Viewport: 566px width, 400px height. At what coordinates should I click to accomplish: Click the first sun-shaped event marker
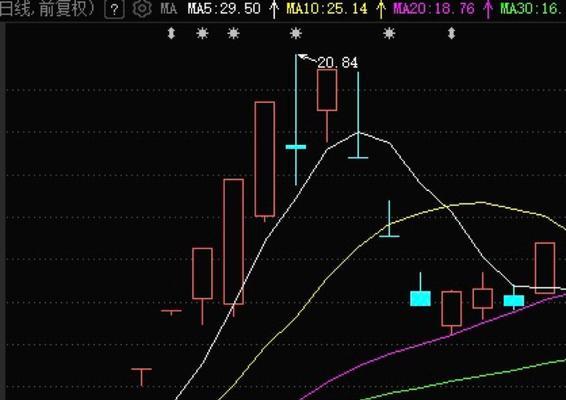[202, 34]
